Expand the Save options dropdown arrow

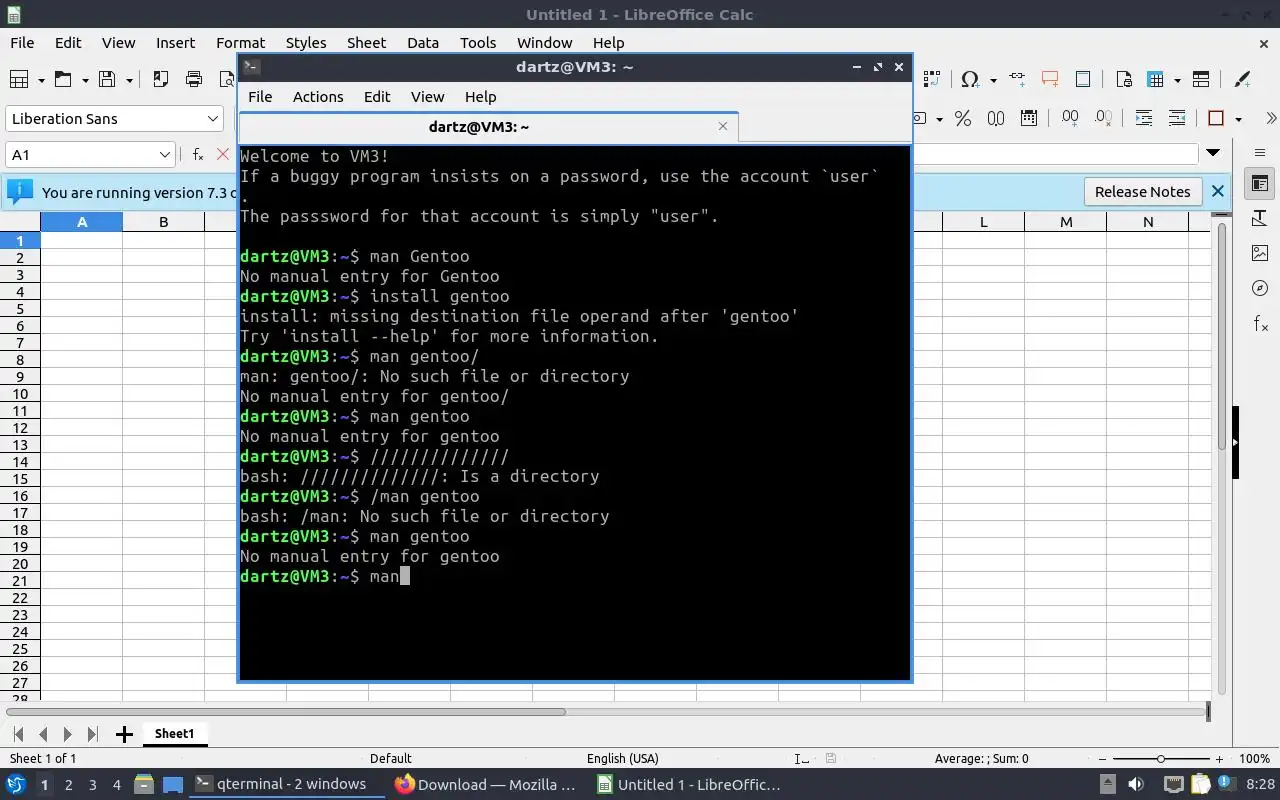[130, 79]
